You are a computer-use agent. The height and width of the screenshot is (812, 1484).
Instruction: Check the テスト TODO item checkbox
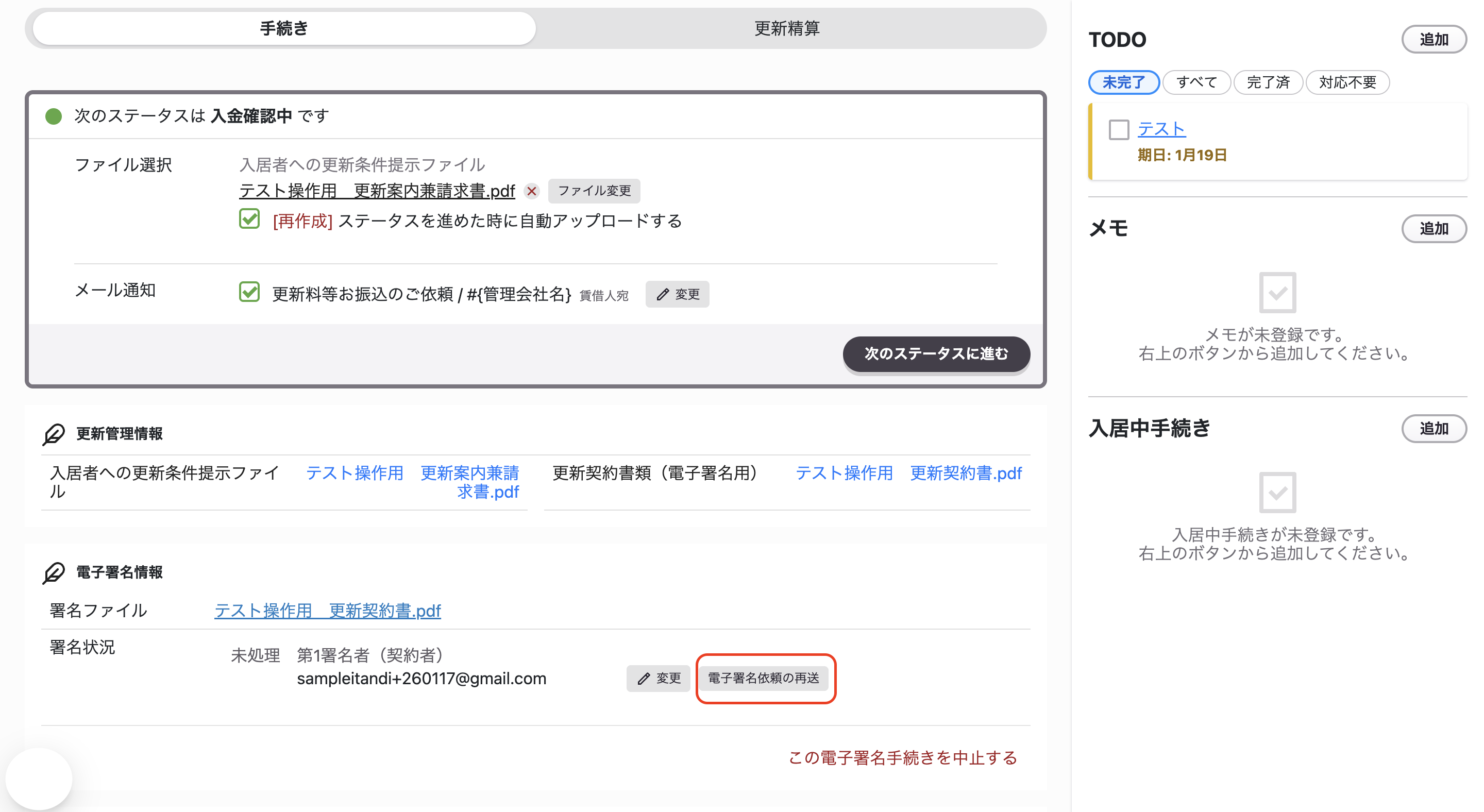[1119, 129]
